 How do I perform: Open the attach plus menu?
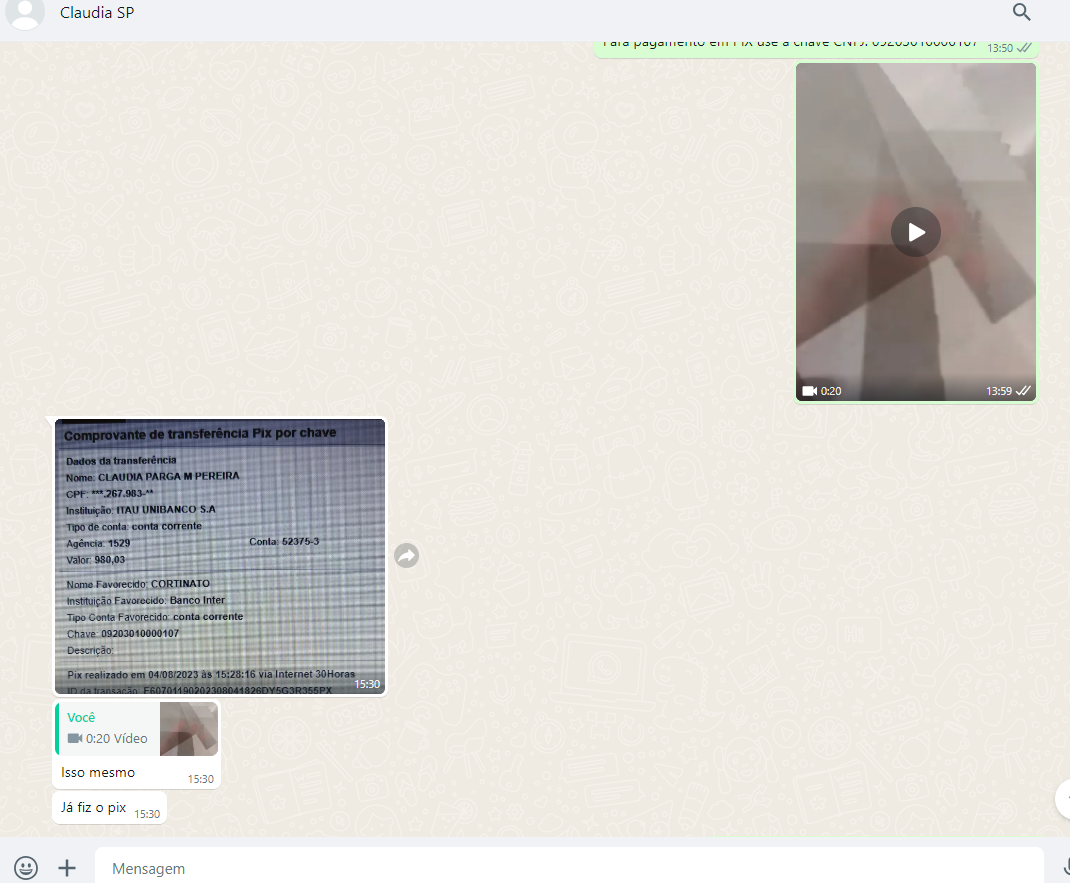tap(67, 868)
